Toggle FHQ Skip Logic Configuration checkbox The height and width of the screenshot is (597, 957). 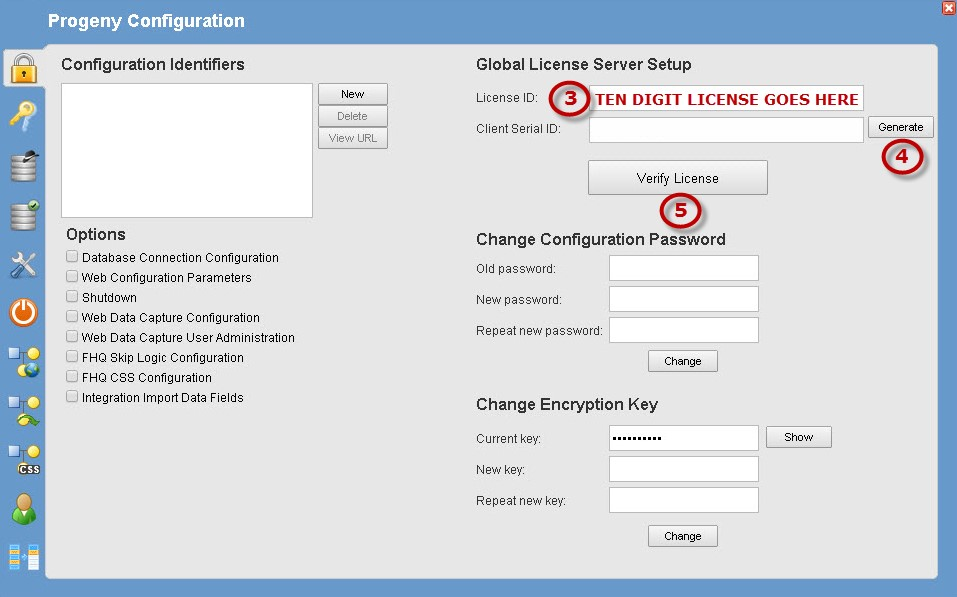point(72,357)
